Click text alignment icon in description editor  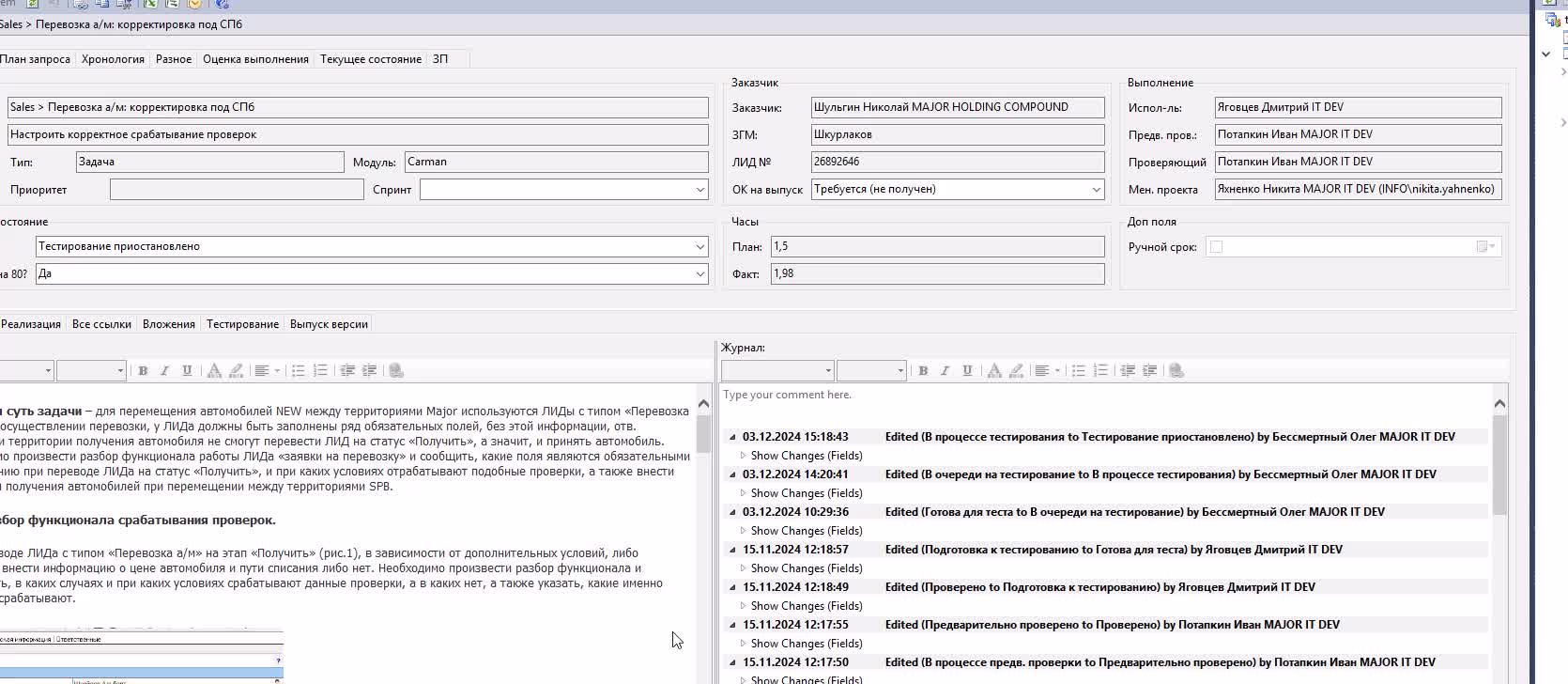(x=263, y=371)
